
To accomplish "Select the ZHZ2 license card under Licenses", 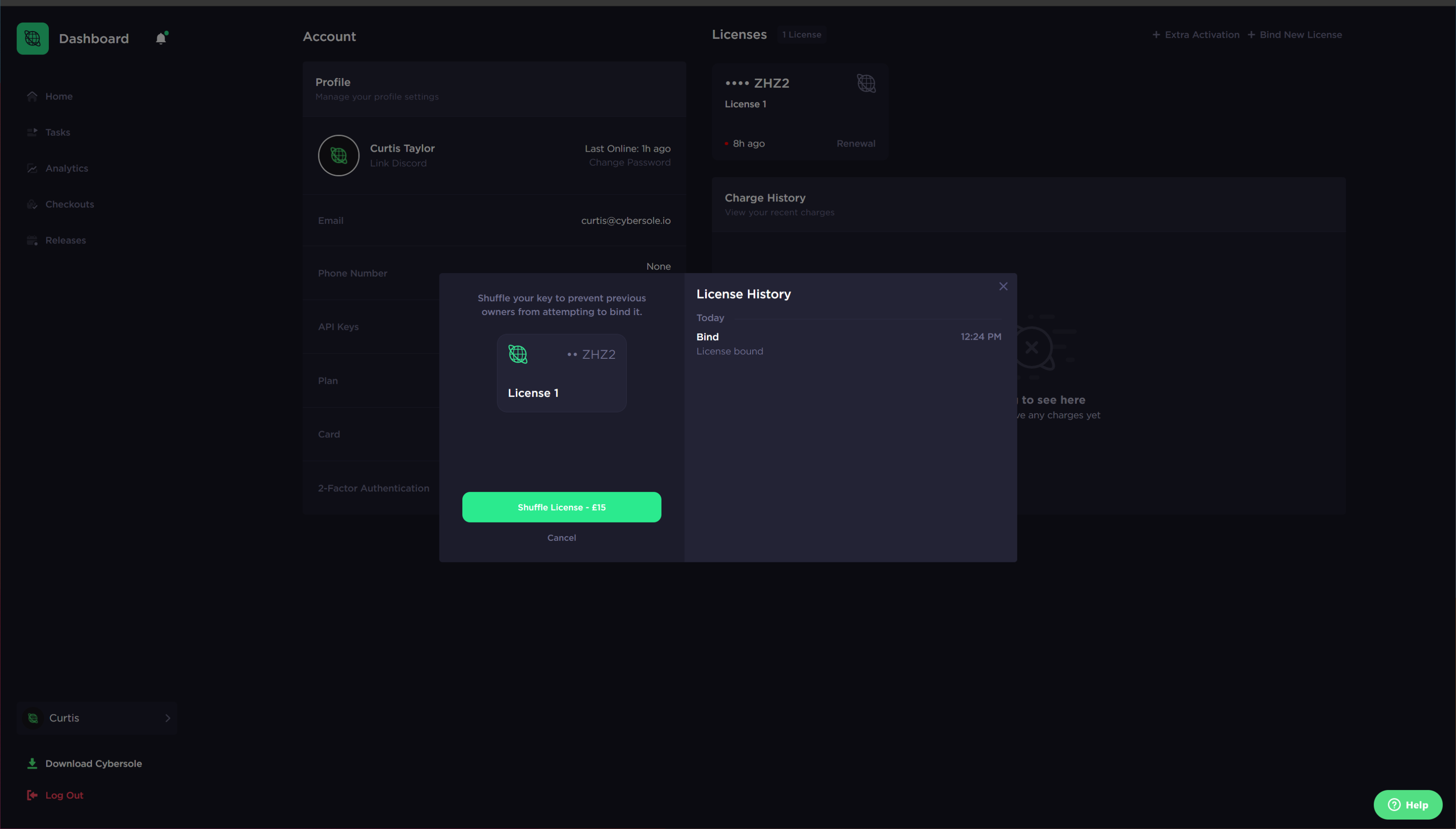I will tap(800, 112).
